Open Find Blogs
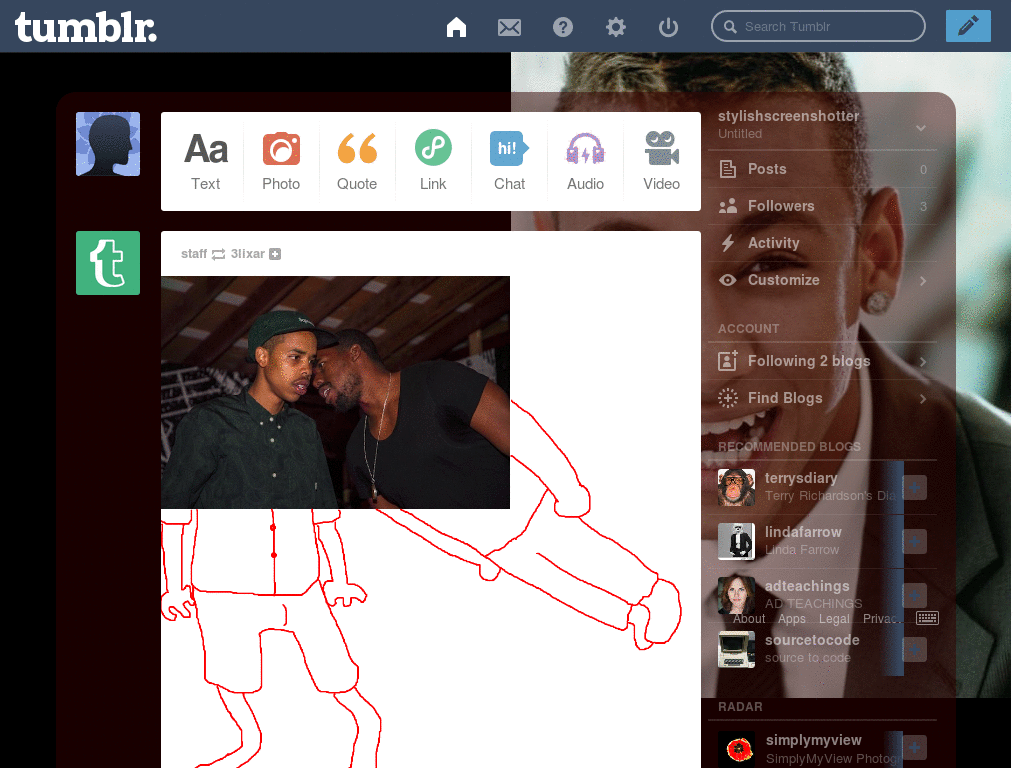Image resolution: width=1024 pixels, height=768 pixels. [823, 398]
